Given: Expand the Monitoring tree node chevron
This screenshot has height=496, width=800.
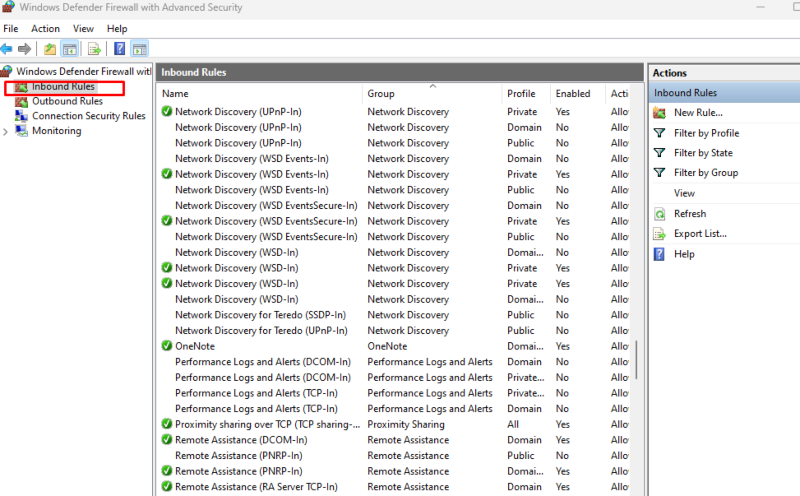Looking at the screenshot, I should click(x=6, y=132).
